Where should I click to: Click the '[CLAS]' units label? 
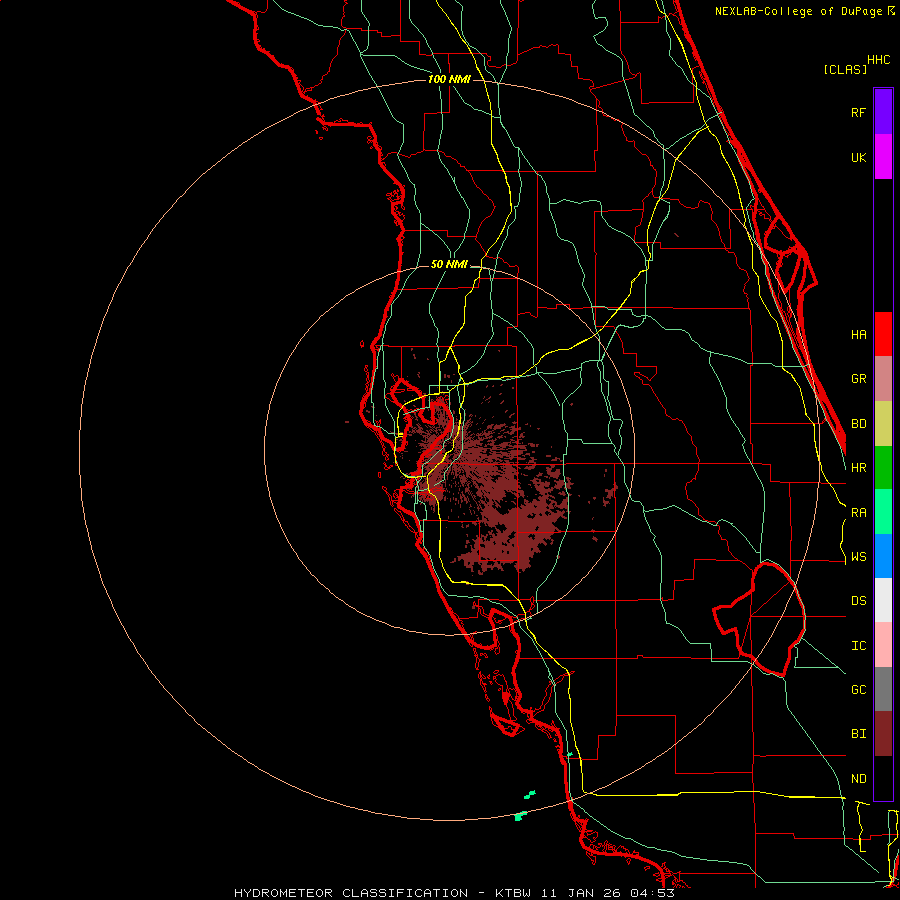click(845, 70)
